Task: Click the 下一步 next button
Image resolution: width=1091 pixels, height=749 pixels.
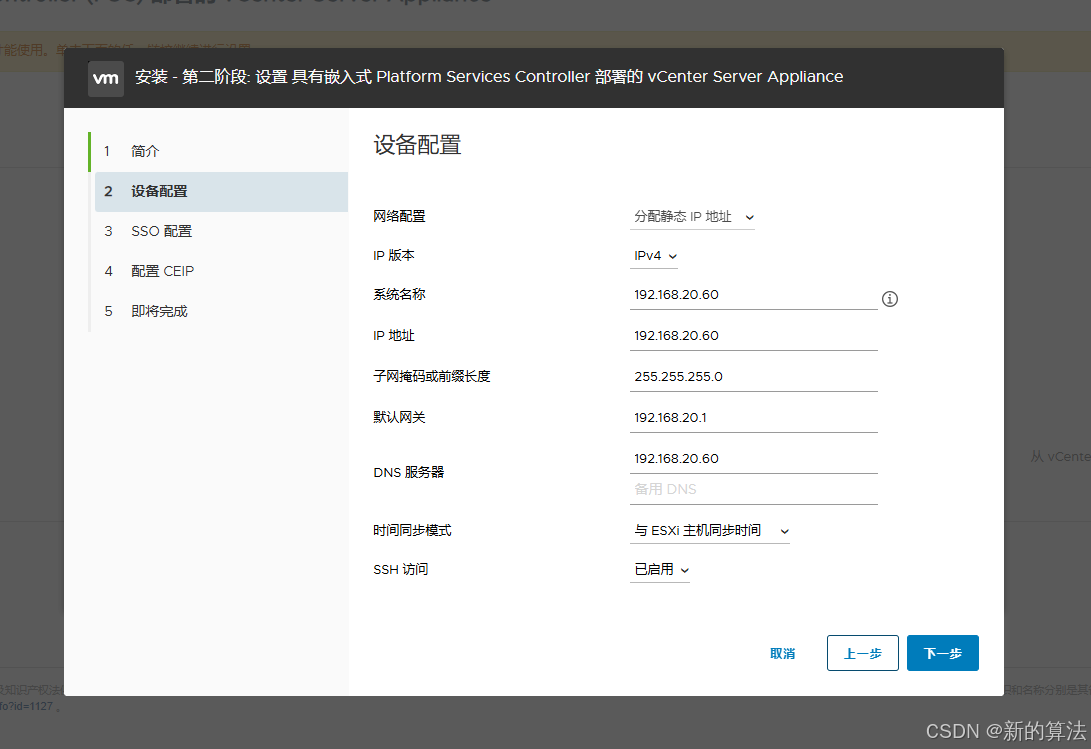Action: 943,653
